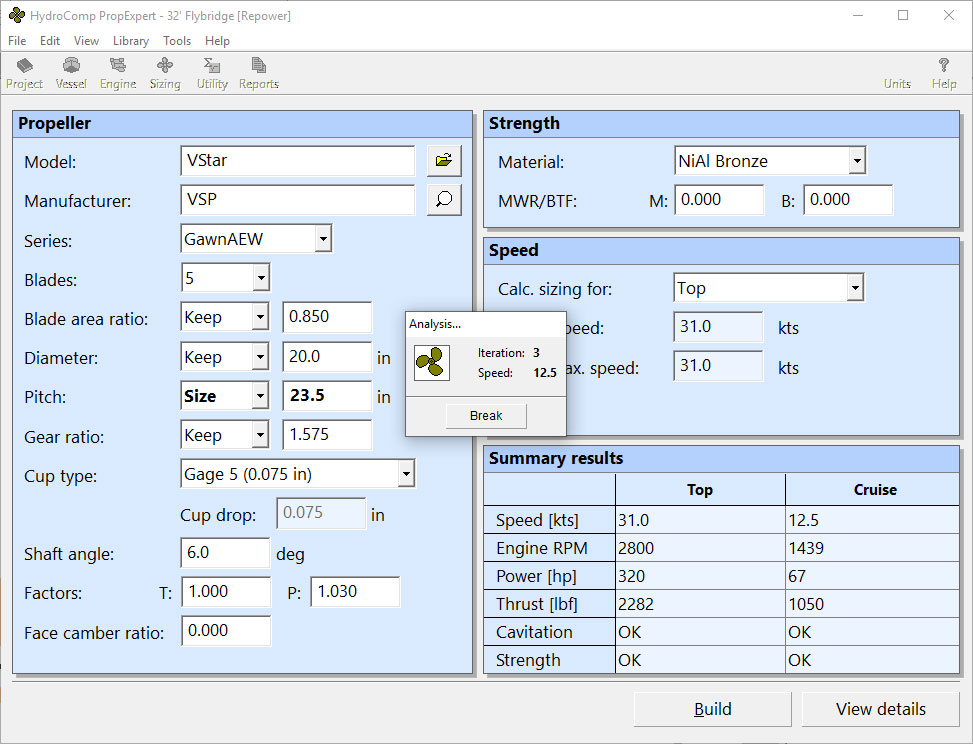Open the Material dropdown showing NiAl Bronze
Viewport: 973px width, 744px height.
click(x=856, y=160)
